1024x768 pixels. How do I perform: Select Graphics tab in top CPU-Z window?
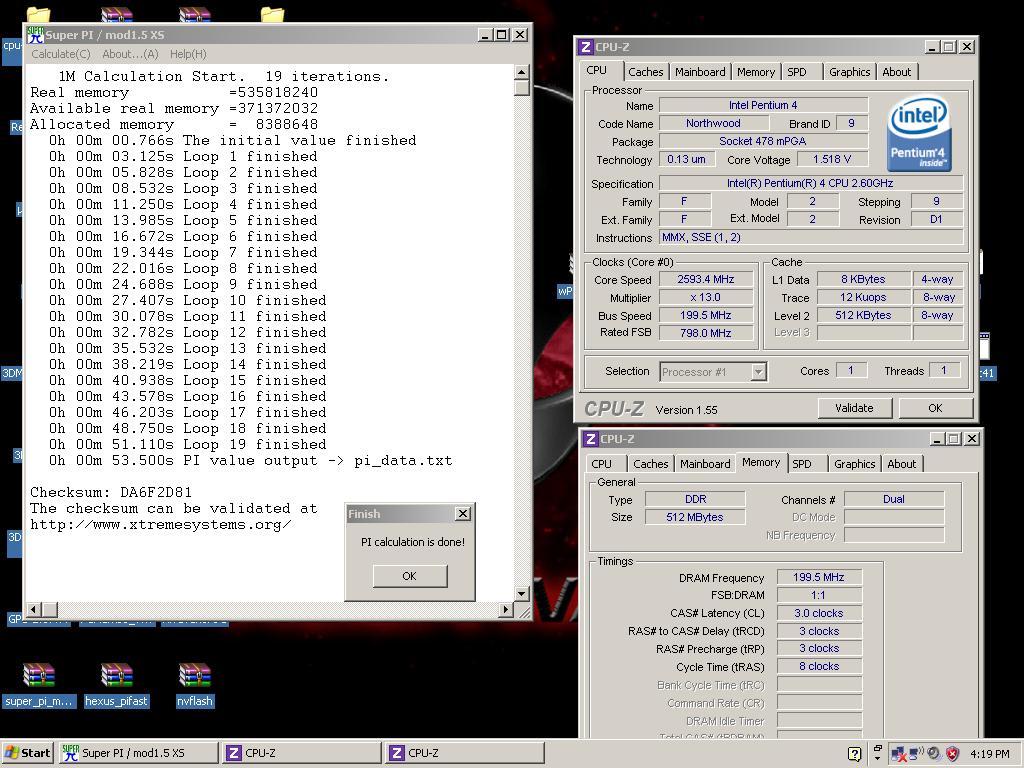tap(849, 72)
